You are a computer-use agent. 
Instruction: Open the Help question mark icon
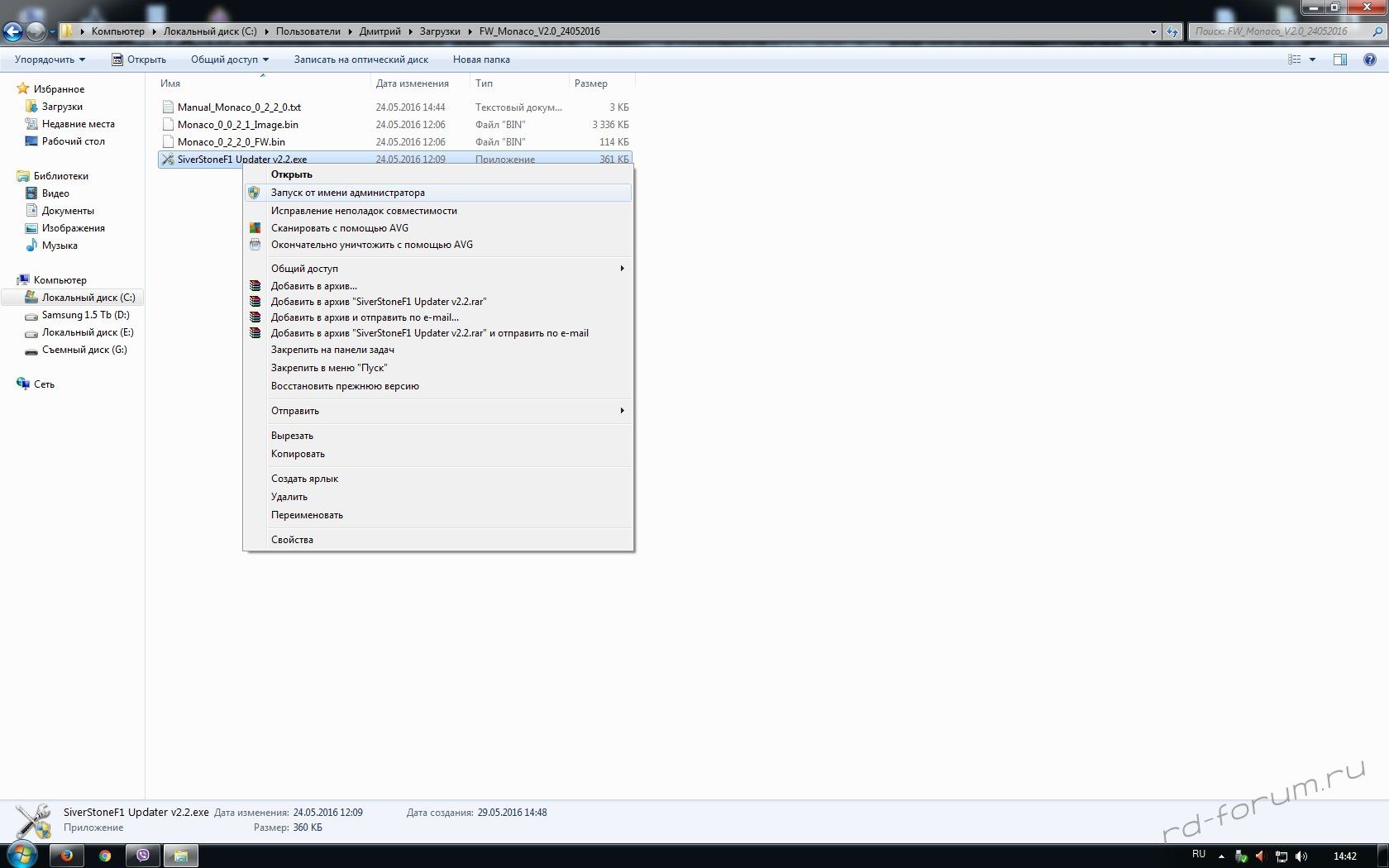1369,60
